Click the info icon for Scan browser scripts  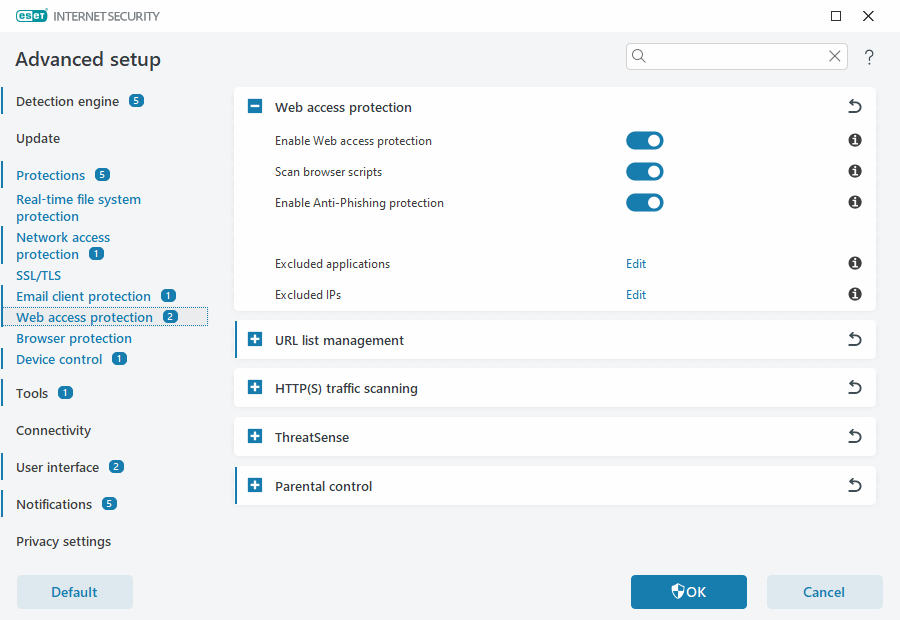pyautogui.click(x=855, y=171)
